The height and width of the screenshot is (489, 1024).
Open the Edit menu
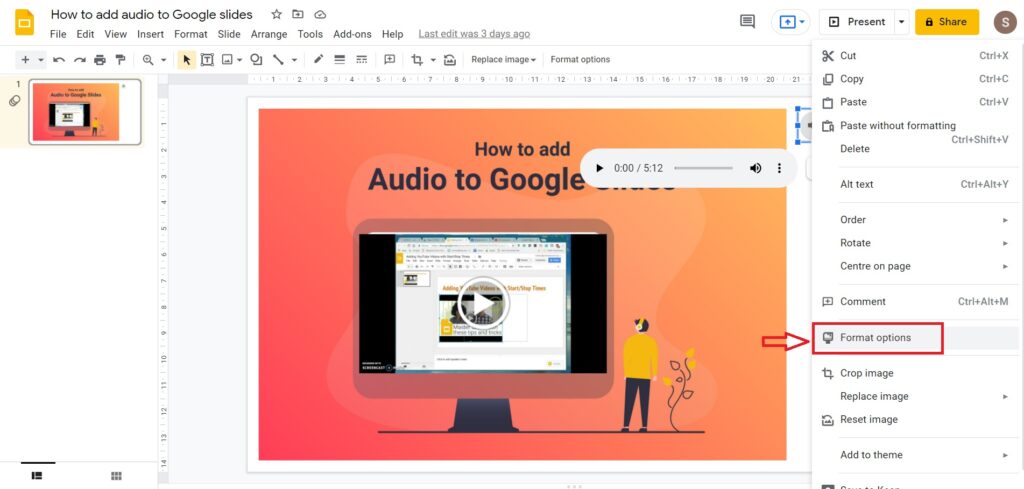(x=86, y=34)
